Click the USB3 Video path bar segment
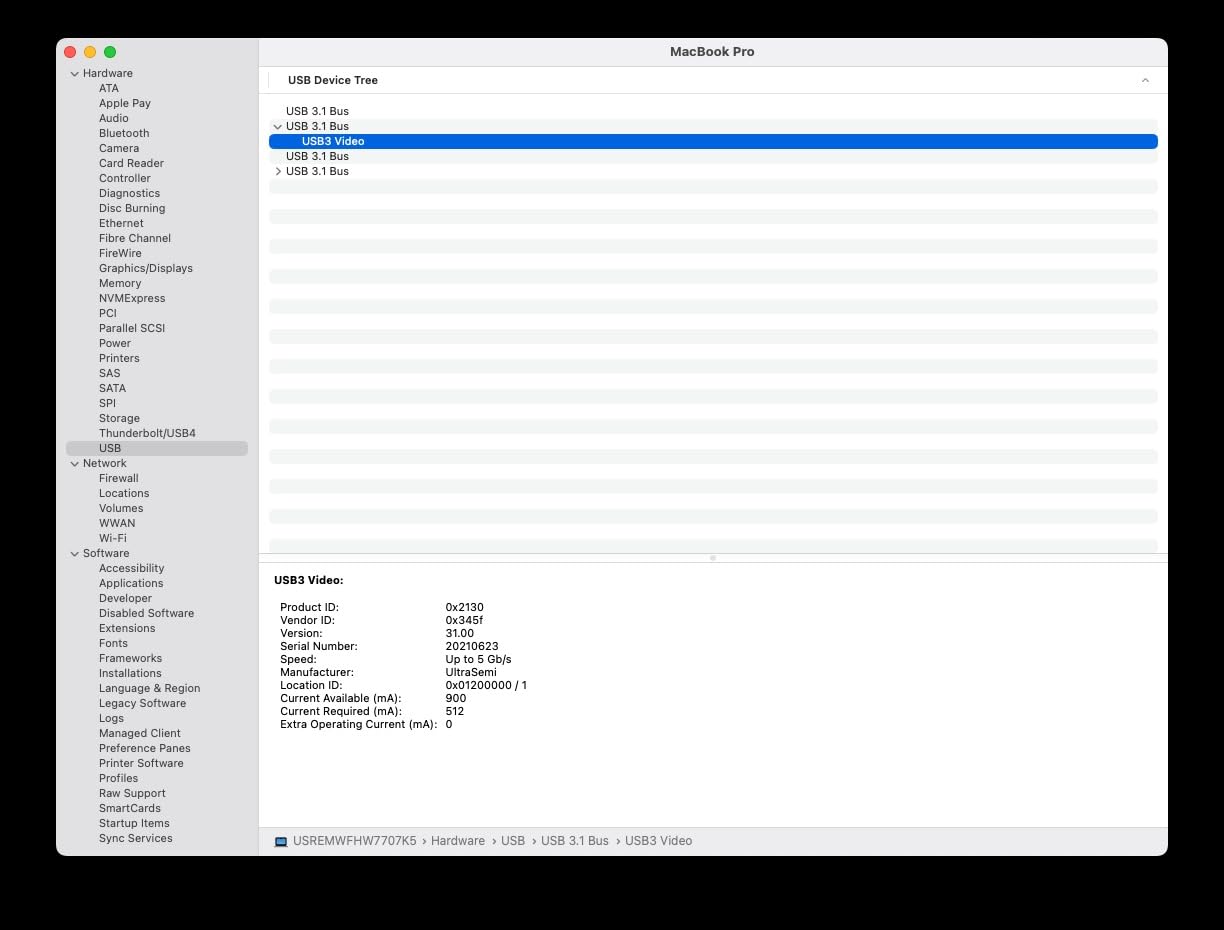 (x=658, y=841)
